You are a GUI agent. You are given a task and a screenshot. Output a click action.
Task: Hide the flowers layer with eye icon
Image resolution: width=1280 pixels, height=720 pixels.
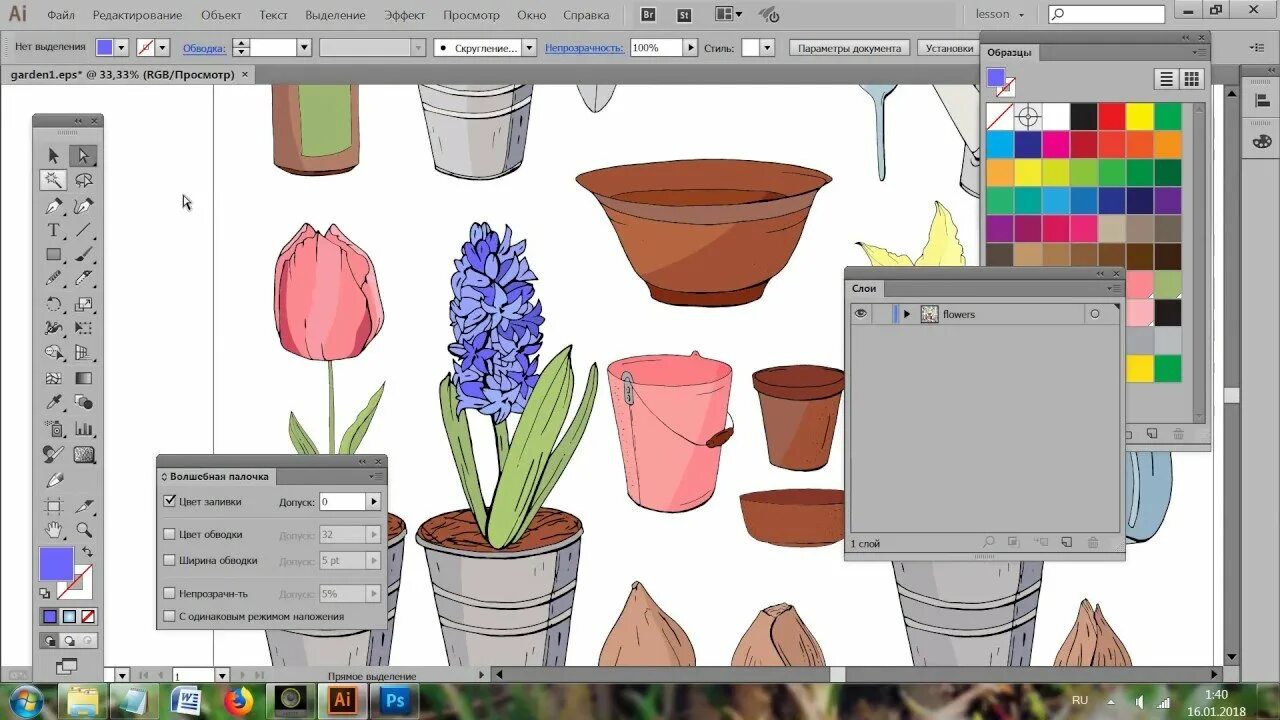click(x=860, y=314)
